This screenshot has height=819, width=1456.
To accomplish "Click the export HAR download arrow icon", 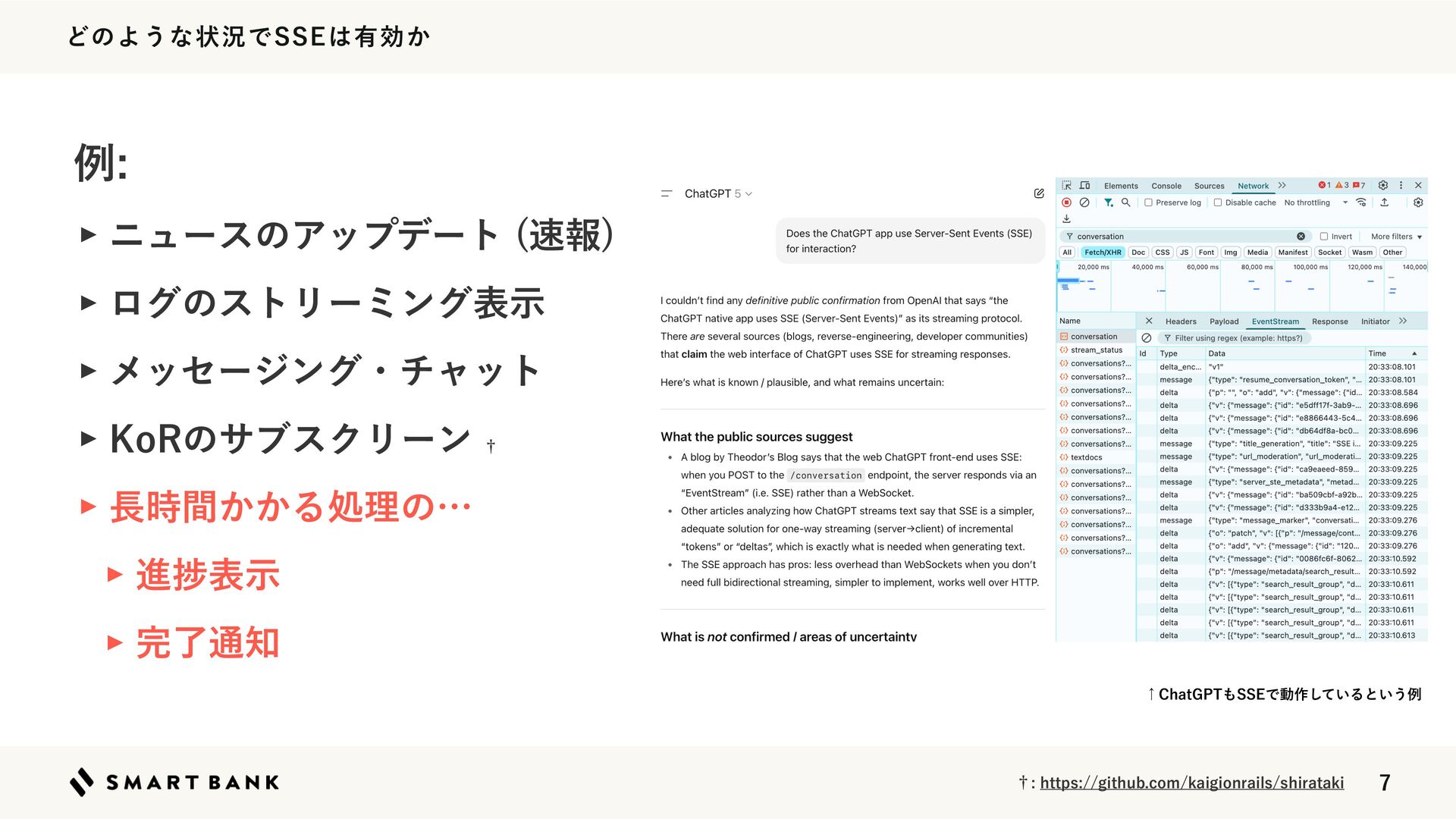I will [x=1066, y=219].
